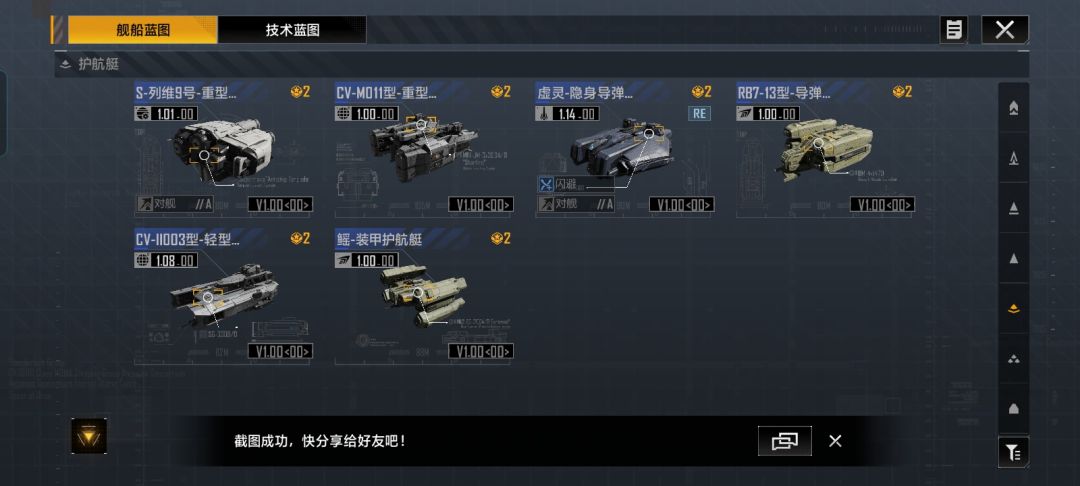Viewport: 1080px width, 486px height.
Task: Open 虚灵 stealth missile blueprint card
Action: (x=624, y=148)
